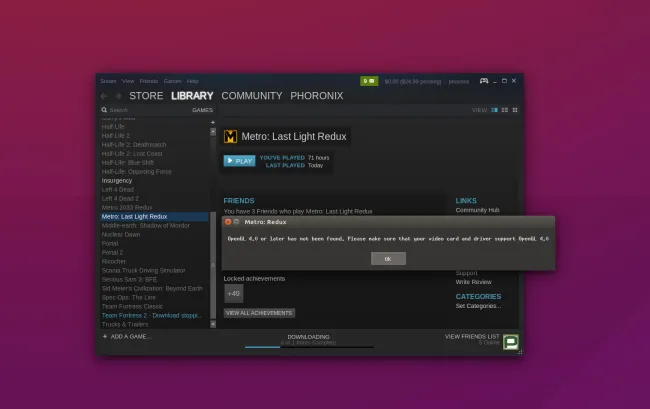The image size is (650, 409).
Task: Open the Games menu
Action: (172, 81)
